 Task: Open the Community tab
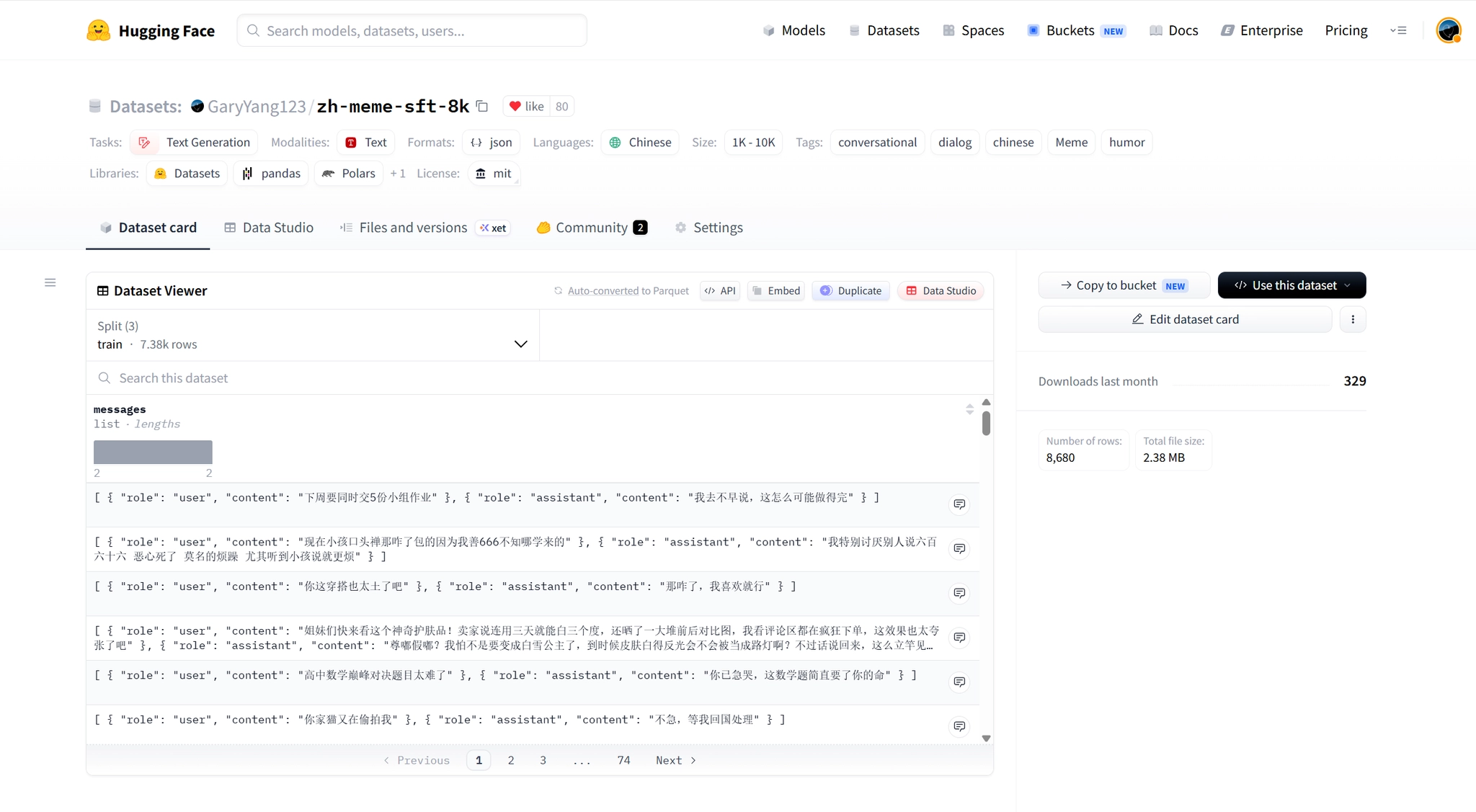tap(592, 228)
